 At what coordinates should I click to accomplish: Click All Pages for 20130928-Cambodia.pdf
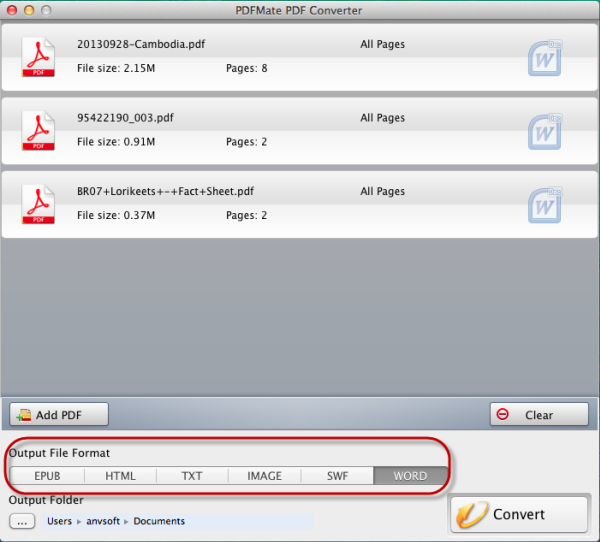point(382,44)
